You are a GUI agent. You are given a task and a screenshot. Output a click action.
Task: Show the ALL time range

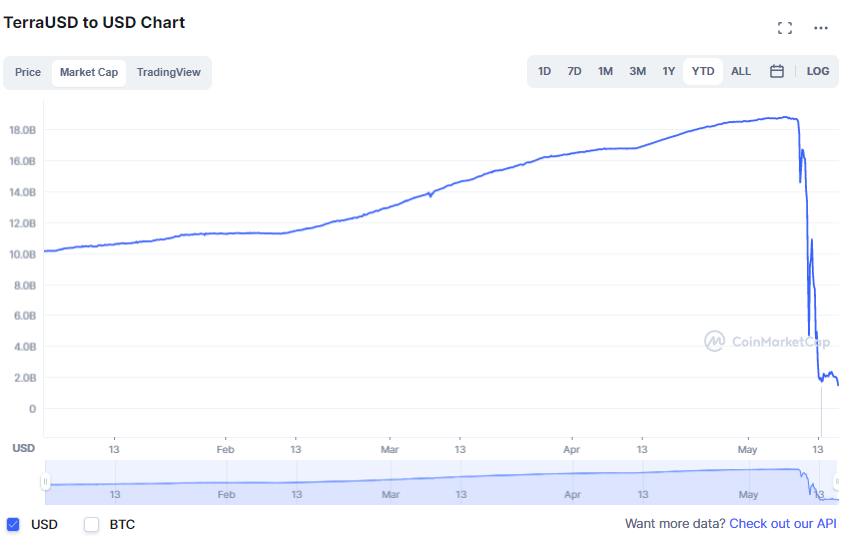pos(741,71)
